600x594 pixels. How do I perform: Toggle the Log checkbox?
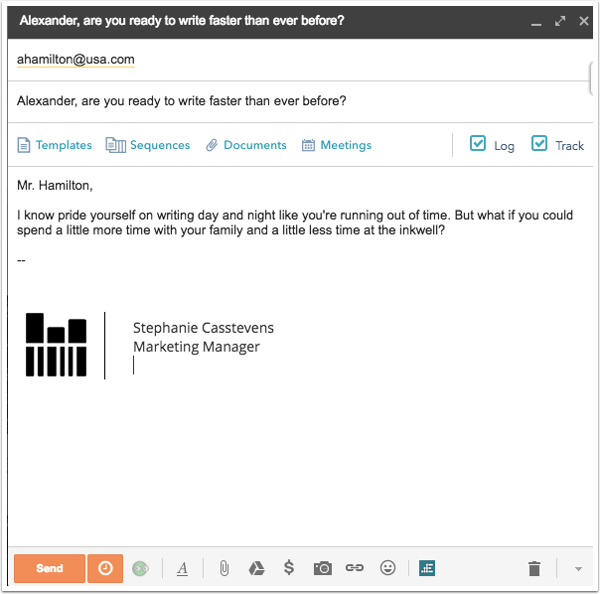[477, 144]
